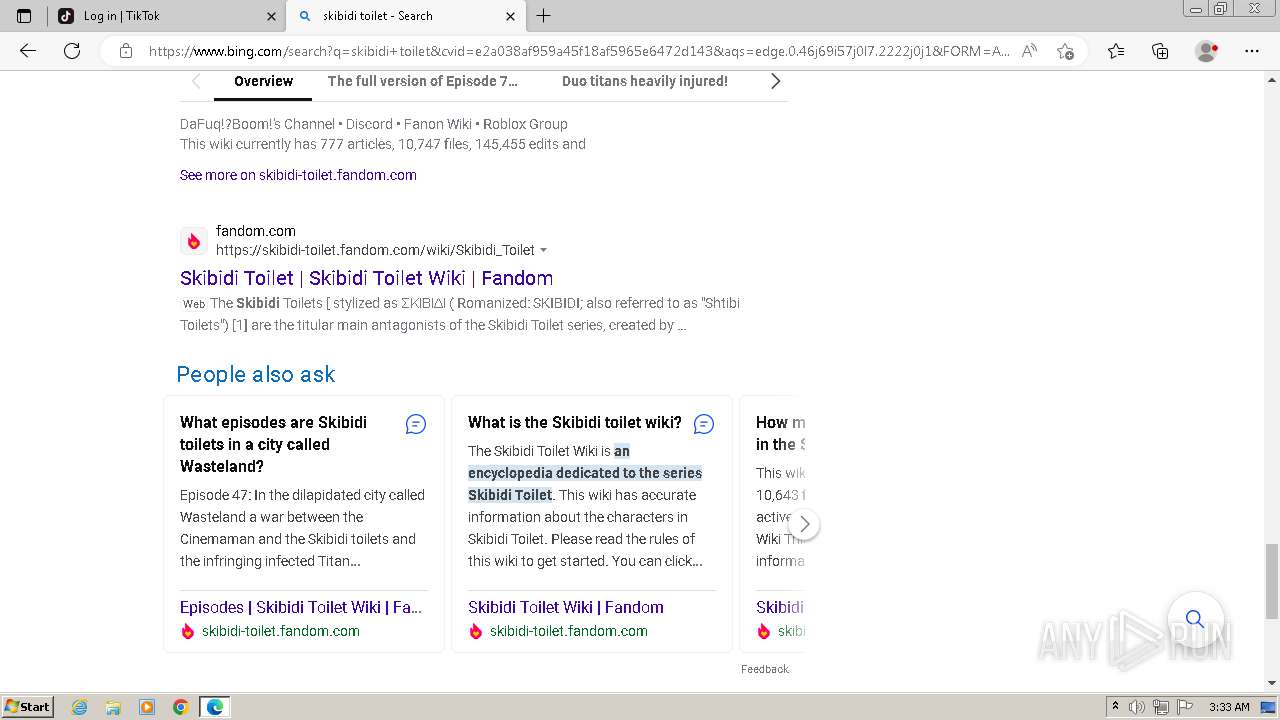The image size is (1280, 720).
Task: Visit skibidi-toilet.fandom.com under Episodes card
Action: pos(281,631)
